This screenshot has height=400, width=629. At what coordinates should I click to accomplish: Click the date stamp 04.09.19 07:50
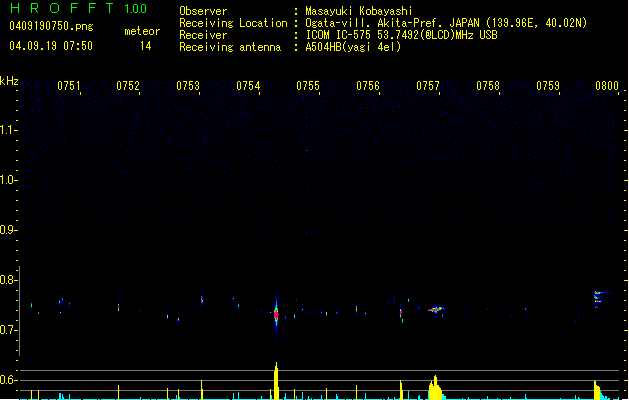tap(51, 46)
